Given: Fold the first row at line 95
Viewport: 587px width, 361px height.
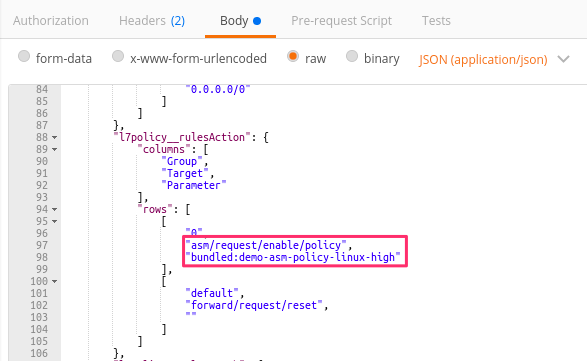Looking at the screenshot, I should [x=55, y=222].
